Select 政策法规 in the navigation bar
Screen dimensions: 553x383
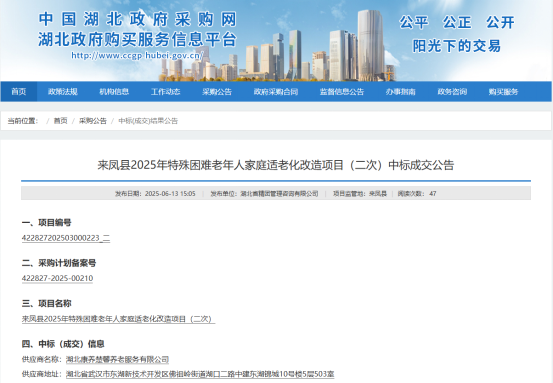[x=63, y=92]
